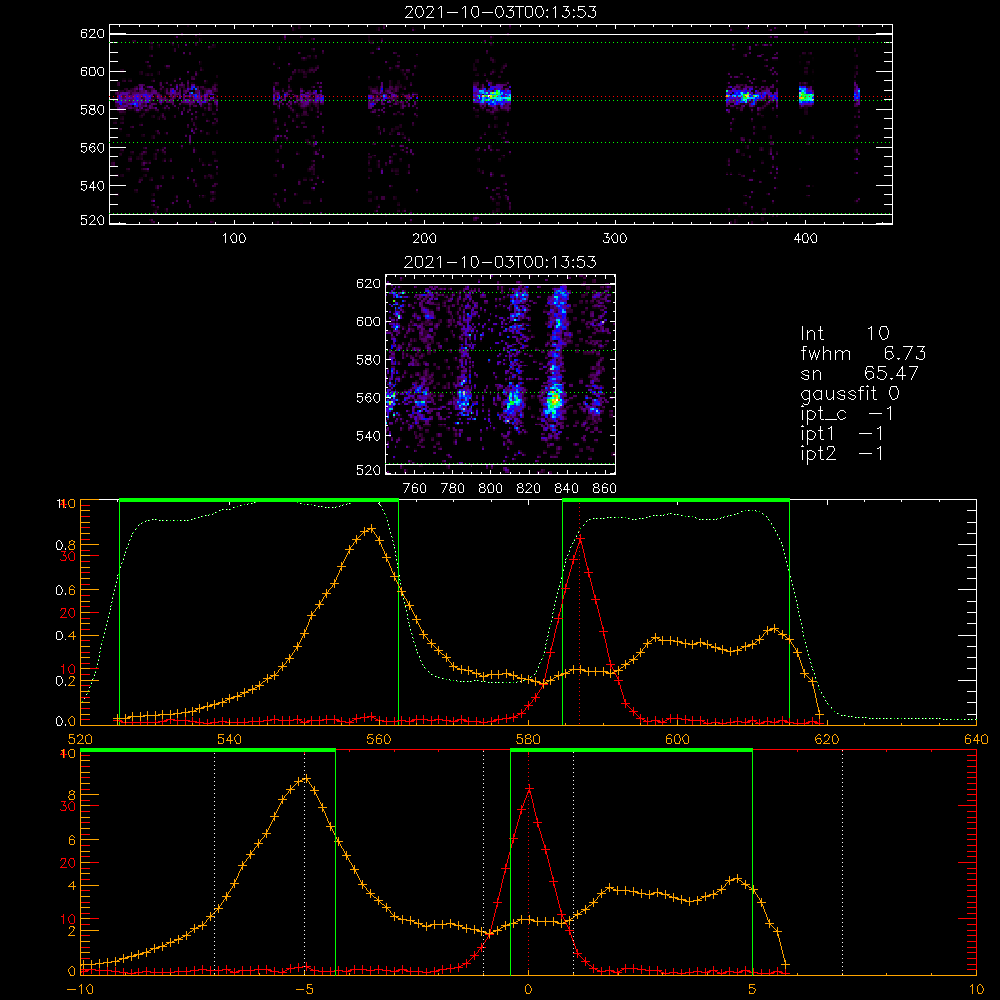Click the orange peak near 559 in upper profile plot
The height and width of the screenshot is (1000, 1000).
(x=371, y=528)
